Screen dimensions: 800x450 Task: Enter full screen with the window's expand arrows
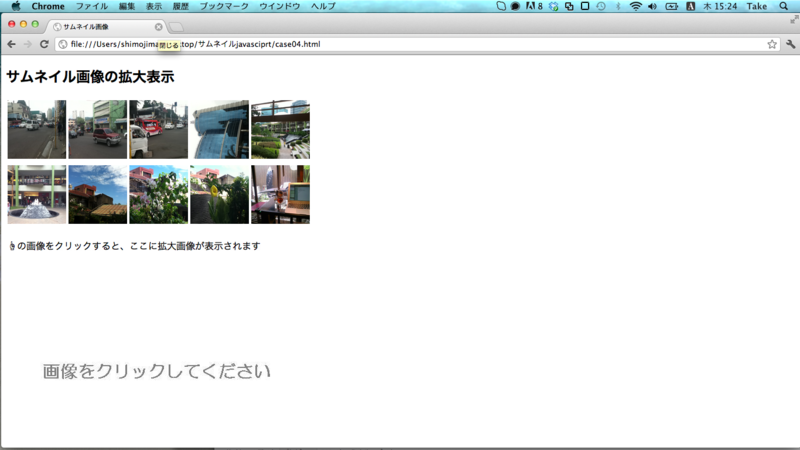click(x=794, y=20)
